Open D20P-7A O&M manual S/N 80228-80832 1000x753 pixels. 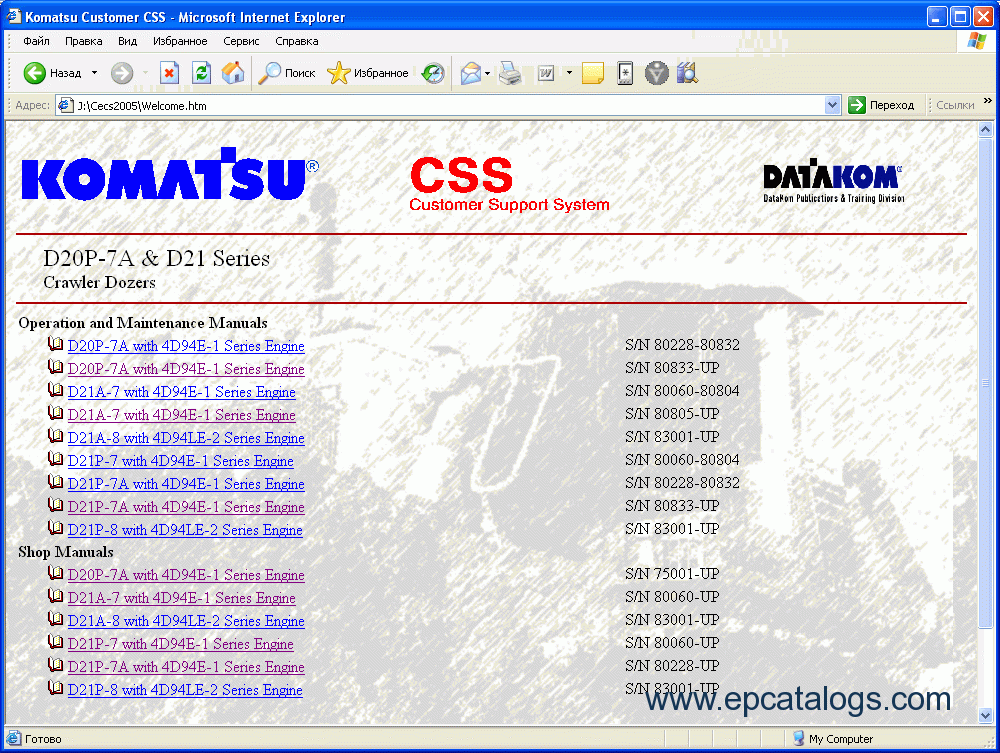186,346
